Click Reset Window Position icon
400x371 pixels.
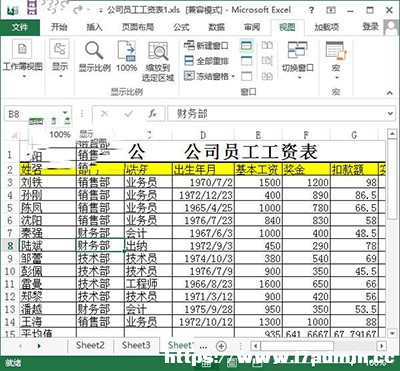(267, 76)
